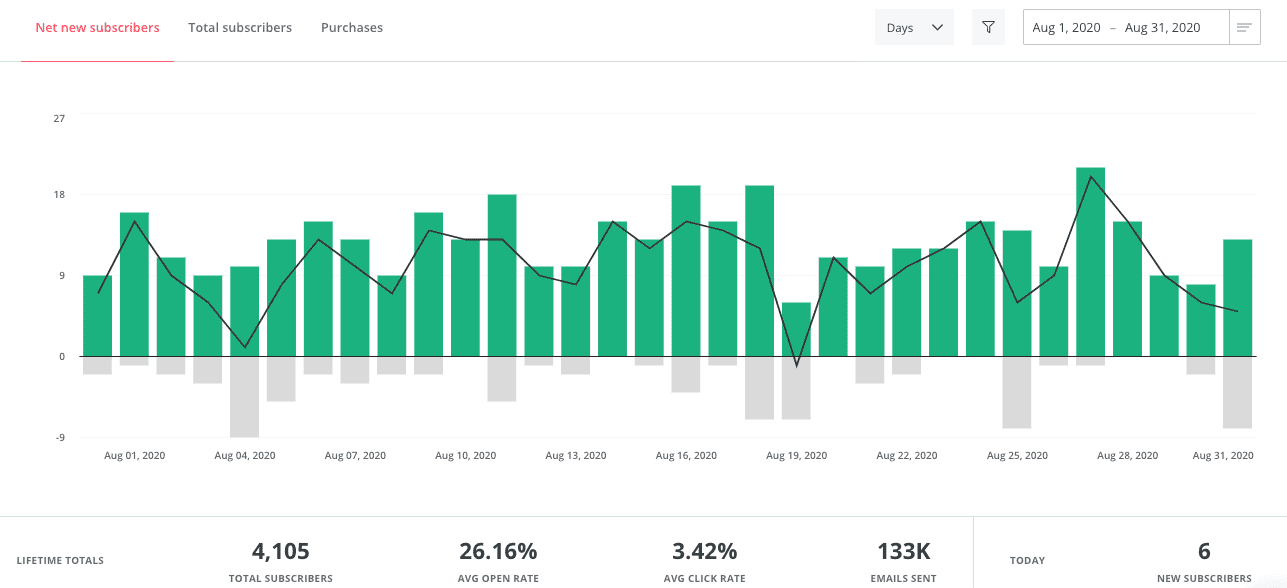Image resolution: width=1287 pixels, height=588 pixels.
Task: Click the 4,105 total subscribers figure
Action: pyautogui.click(x=280, y=551)
